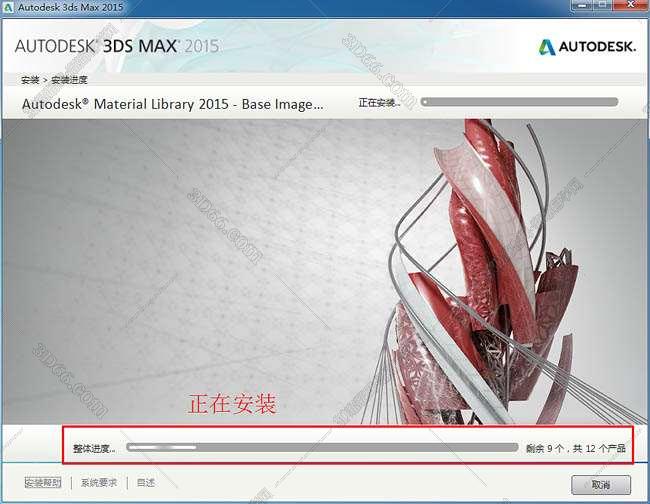
Task: Click the 剩余 9 个, 共 12 个产品 text
Action: coord(576,448)
